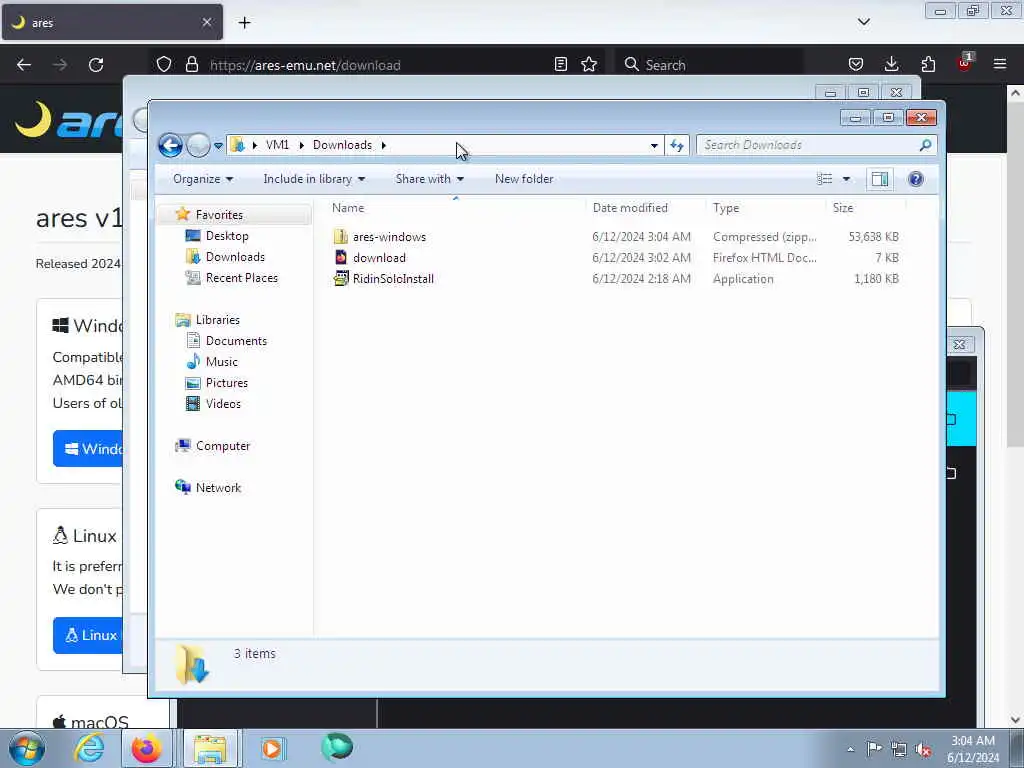Click the Firefox URL address field

[377, 65]
